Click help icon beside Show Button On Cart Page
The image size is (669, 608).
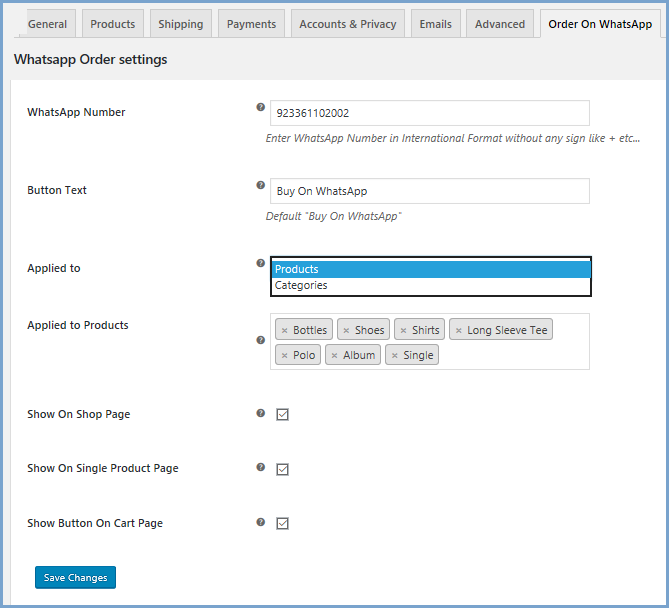point(261,522)
